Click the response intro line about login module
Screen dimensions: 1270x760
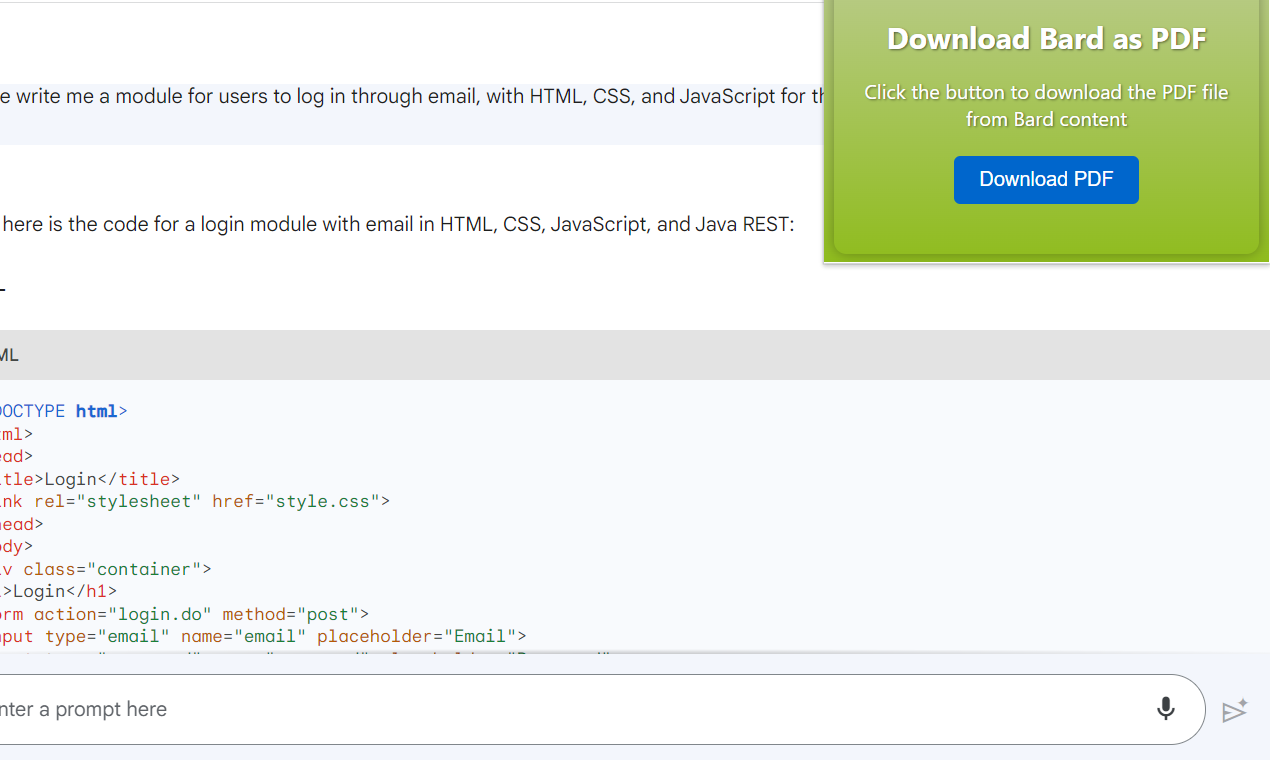(x=398, y=224)
